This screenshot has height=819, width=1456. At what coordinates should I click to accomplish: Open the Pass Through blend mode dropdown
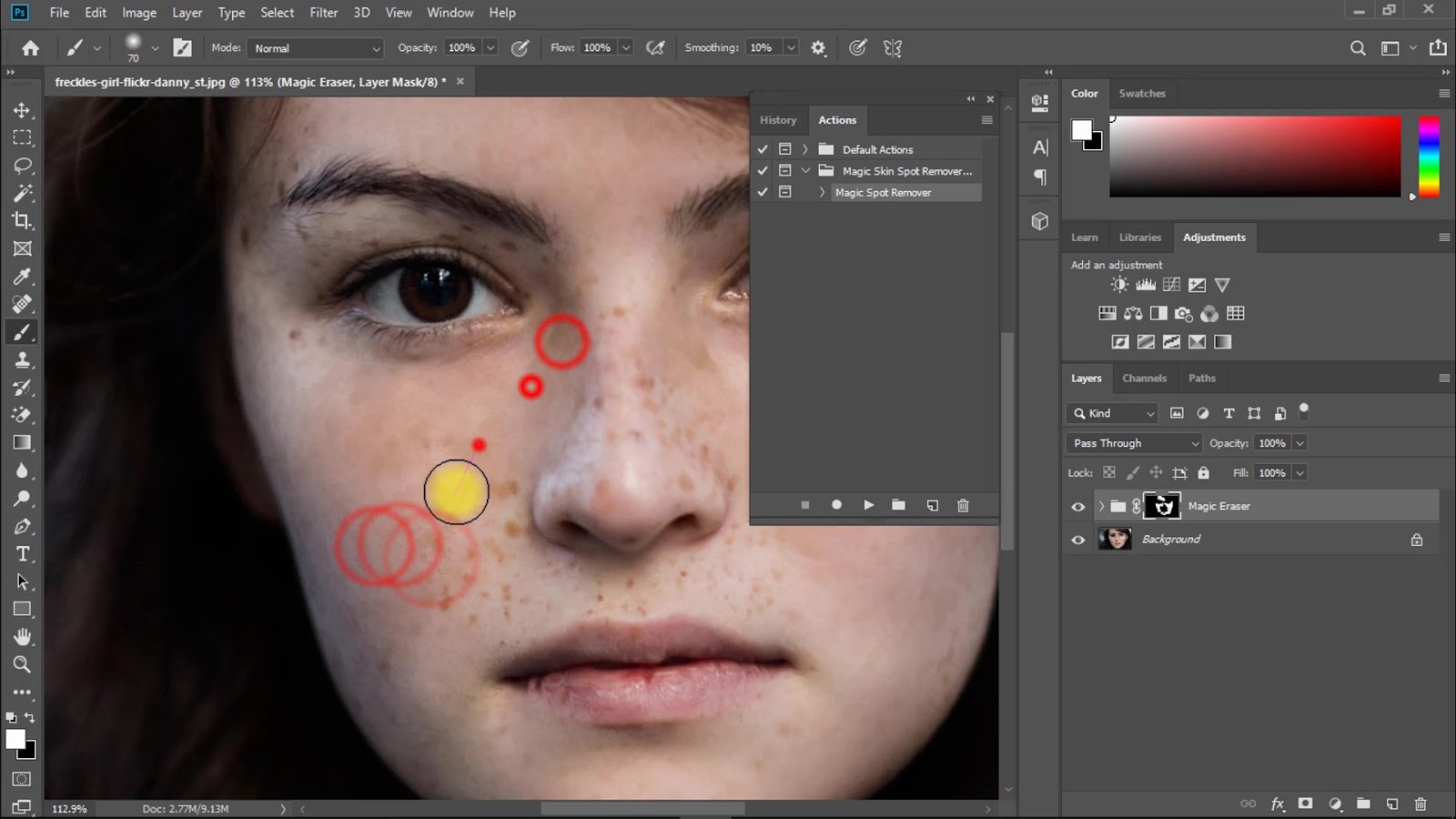[x=1134, y=443]
